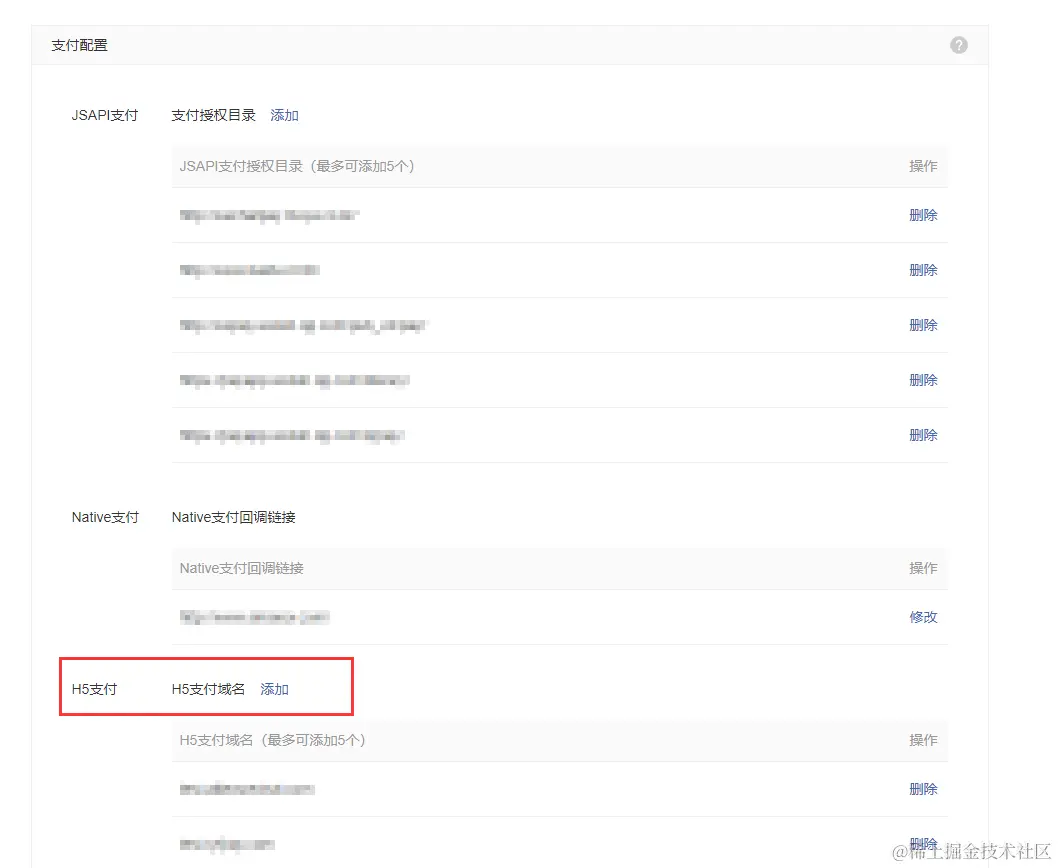
Task: Click 操作 header in H5 domain table
Action: point(923,740)
